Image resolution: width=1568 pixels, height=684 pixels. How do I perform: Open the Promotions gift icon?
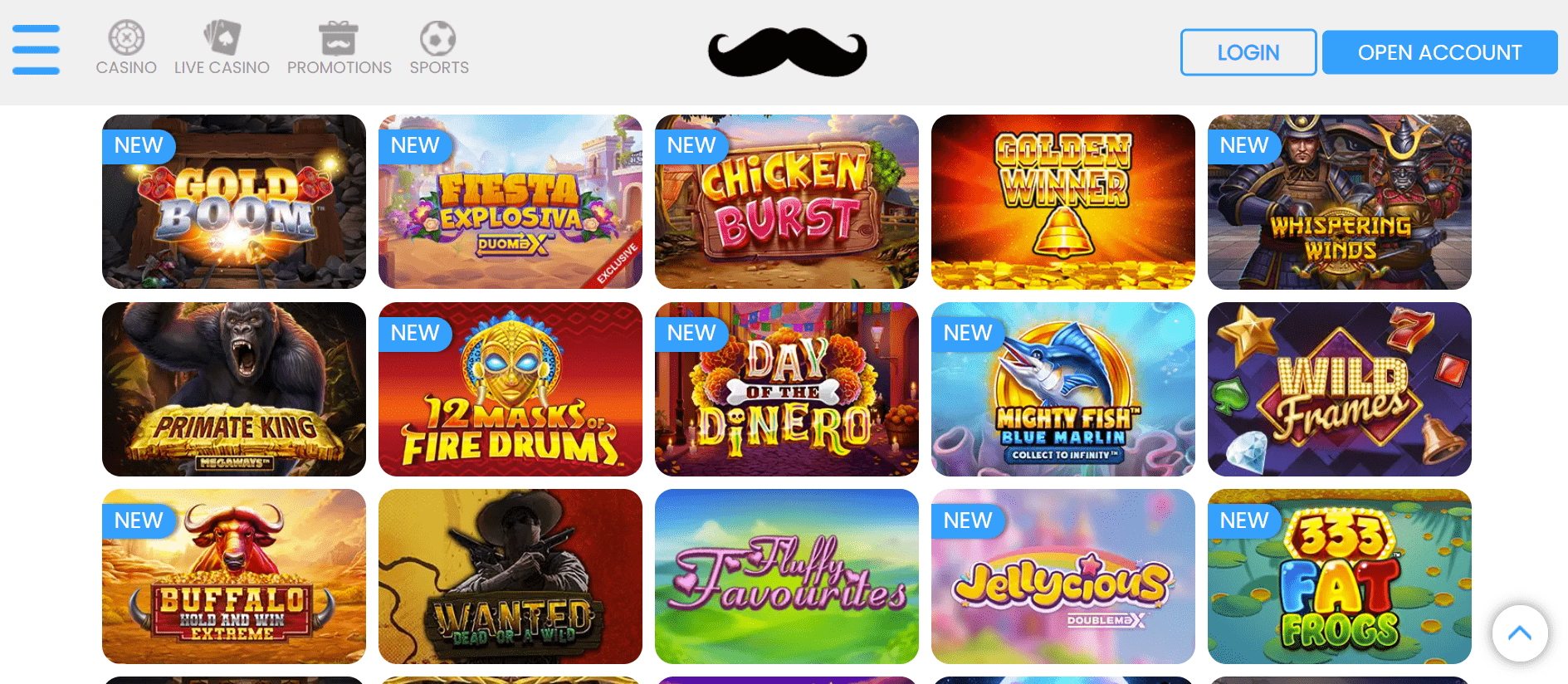(339, 38)
